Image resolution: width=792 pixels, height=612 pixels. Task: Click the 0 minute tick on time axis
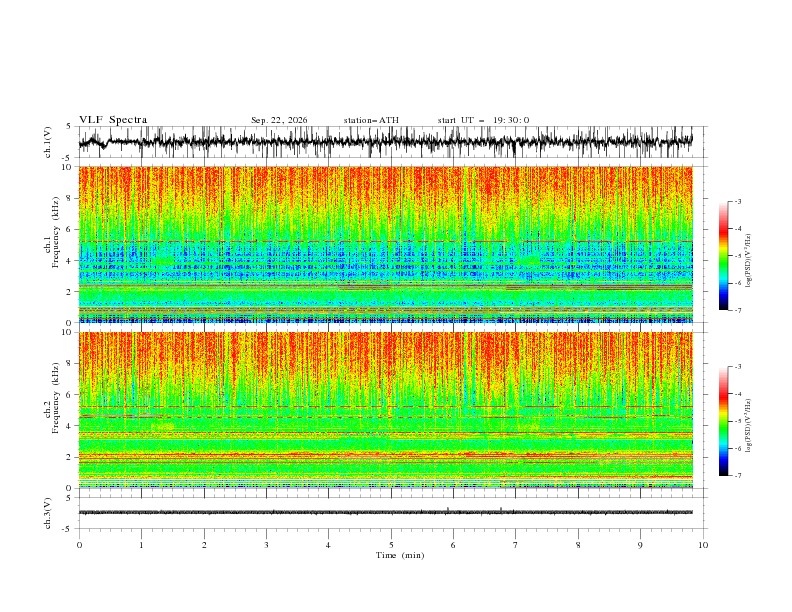pos(79,545)
